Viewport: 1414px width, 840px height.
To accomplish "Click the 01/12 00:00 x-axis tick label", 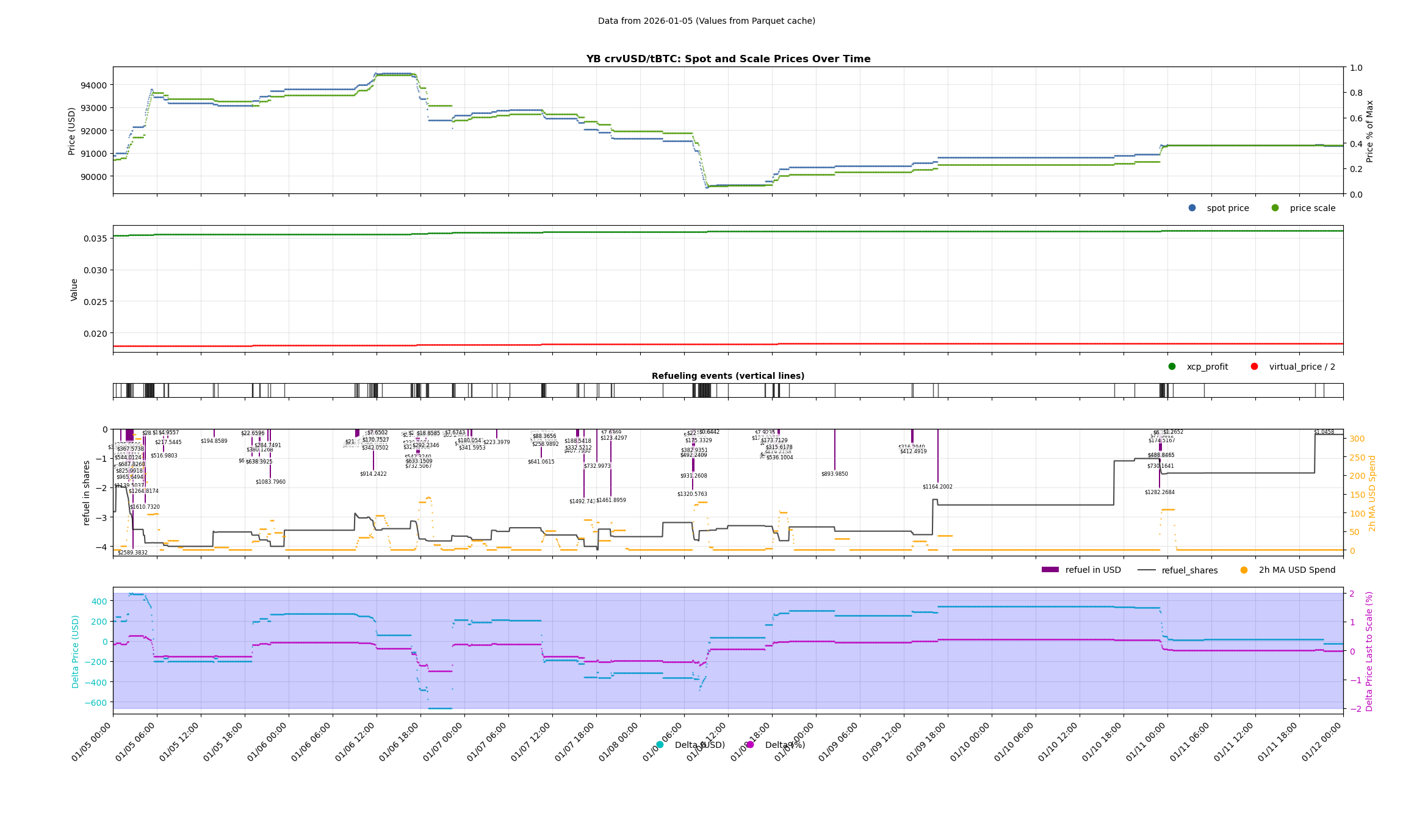I will [1322, 742].
